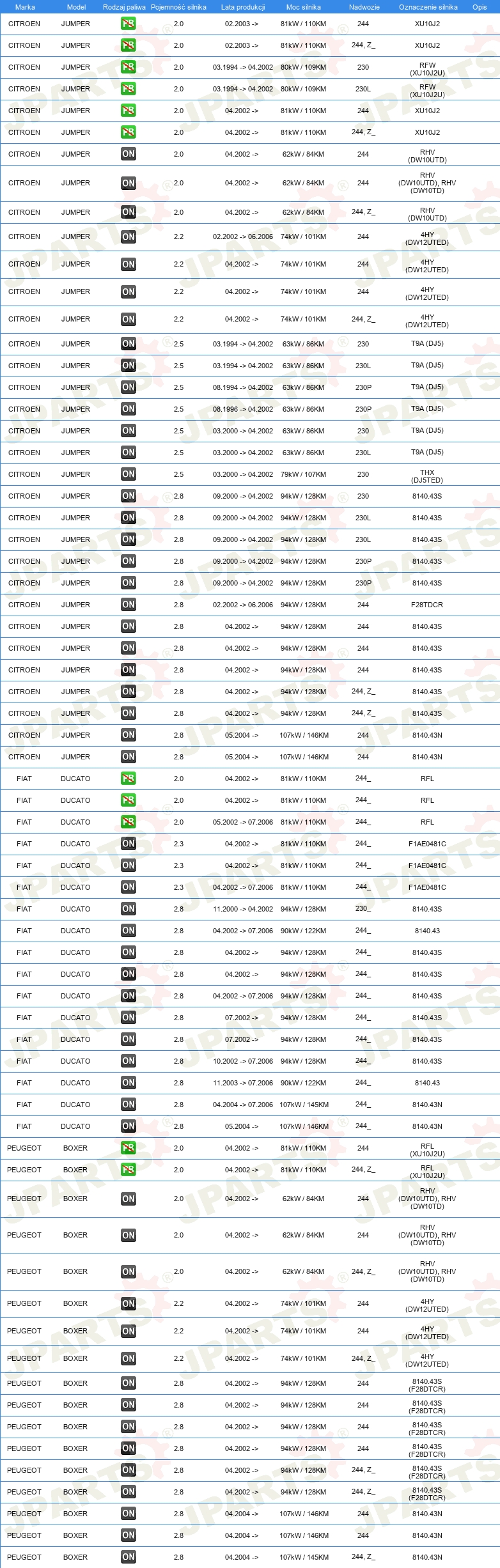Click the Moc silnika column header
The width and height of the screenshot is (500, 1568).
coord(304,7)
